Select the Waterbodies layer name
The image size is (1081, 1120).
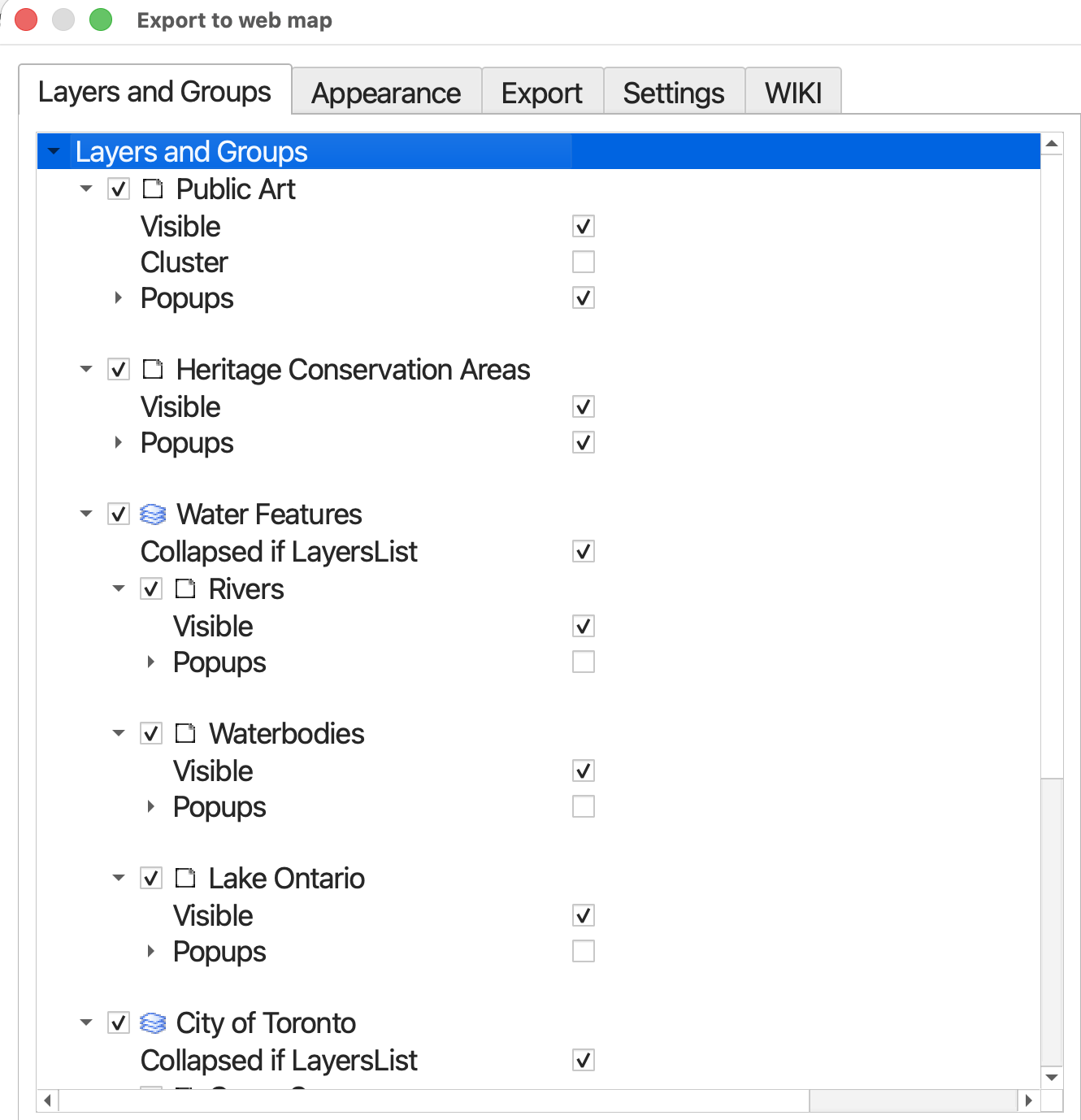point(286,734)
